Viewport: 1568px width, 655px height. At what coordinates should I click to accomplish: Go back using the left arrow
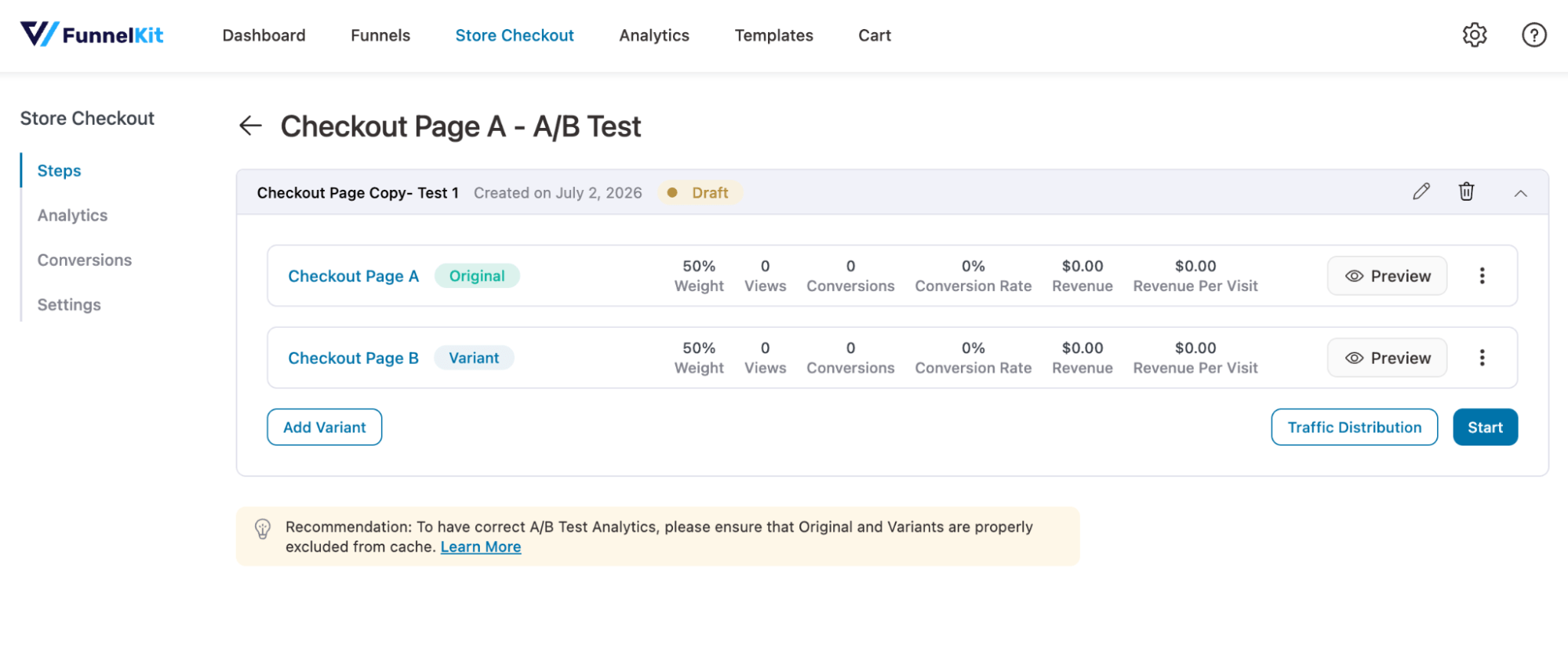250,126
